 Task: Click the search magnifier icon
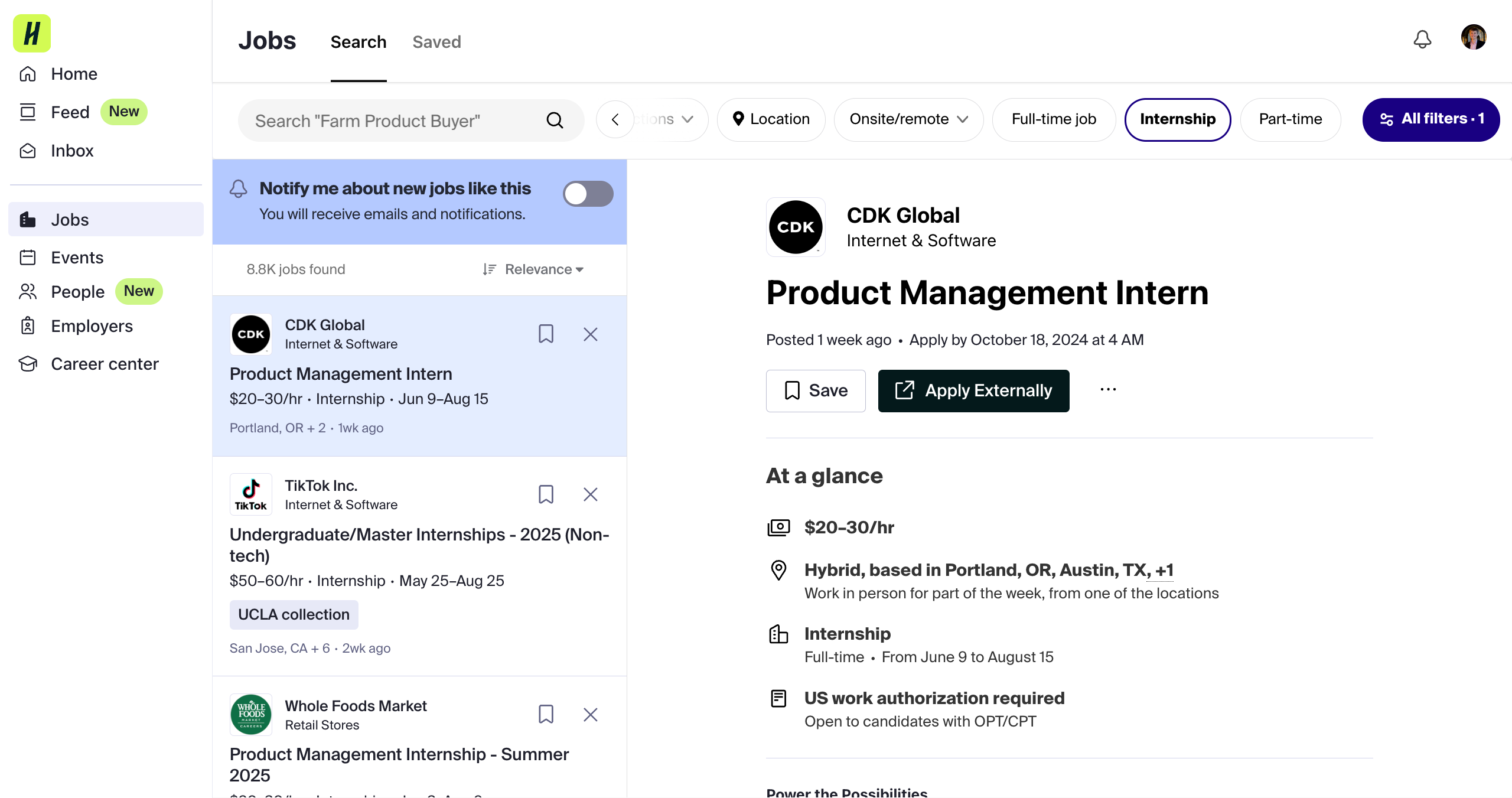click(555, 120)
